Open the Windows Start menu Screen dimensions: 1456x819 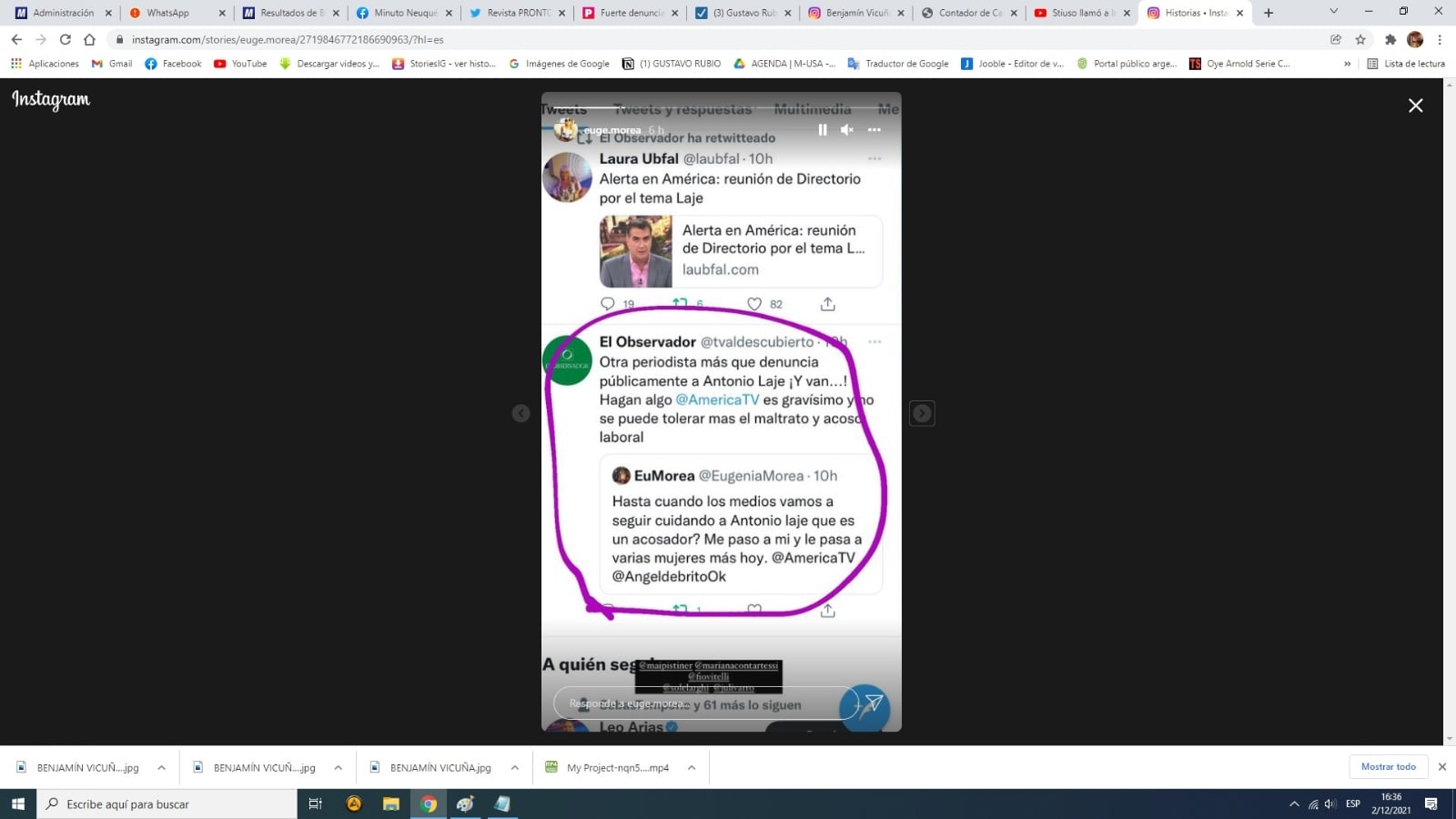click(x=18, y=804)
